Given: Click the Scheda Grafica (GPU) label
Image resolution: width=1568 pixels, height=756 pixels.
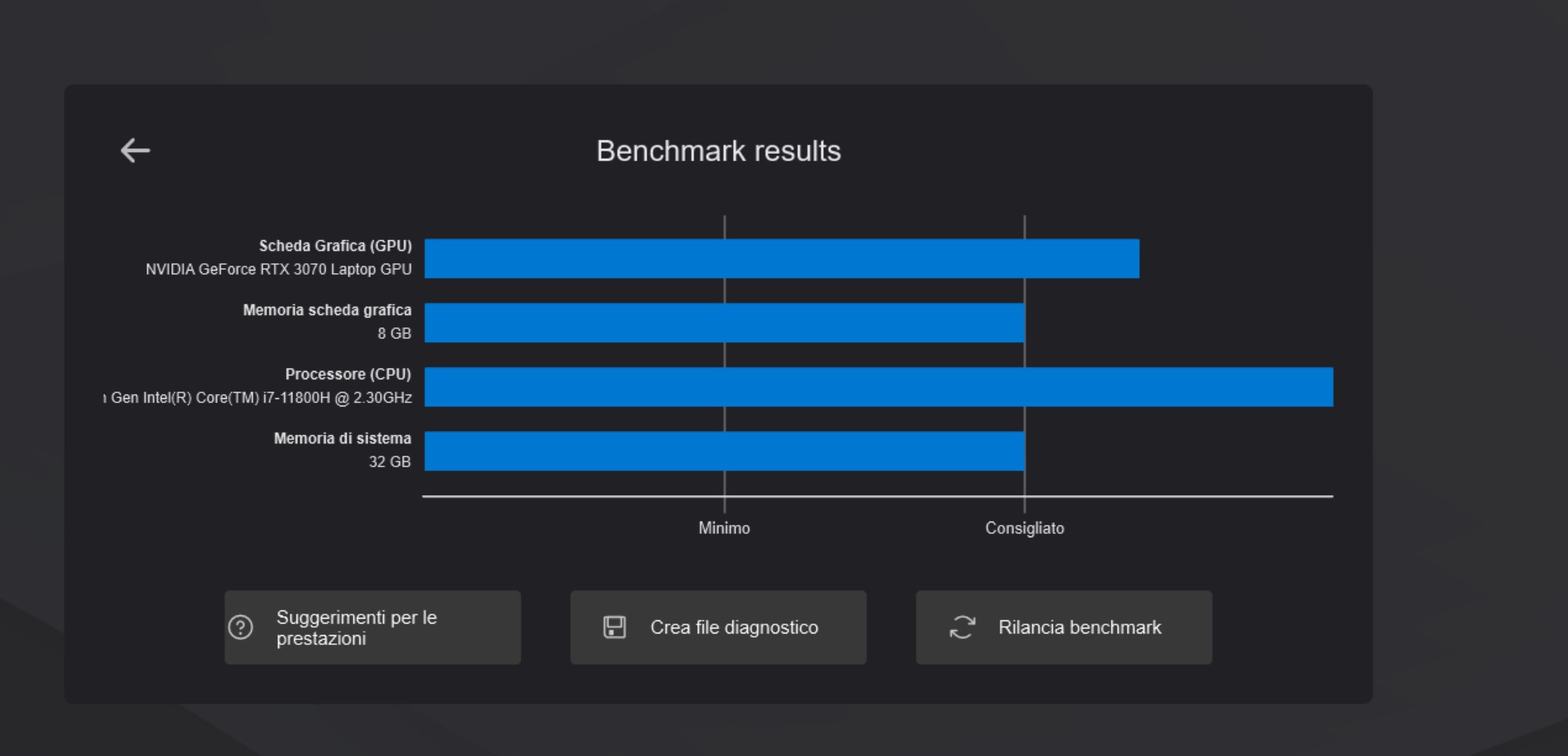Looking at the screenshot, I should pos(335,246).
